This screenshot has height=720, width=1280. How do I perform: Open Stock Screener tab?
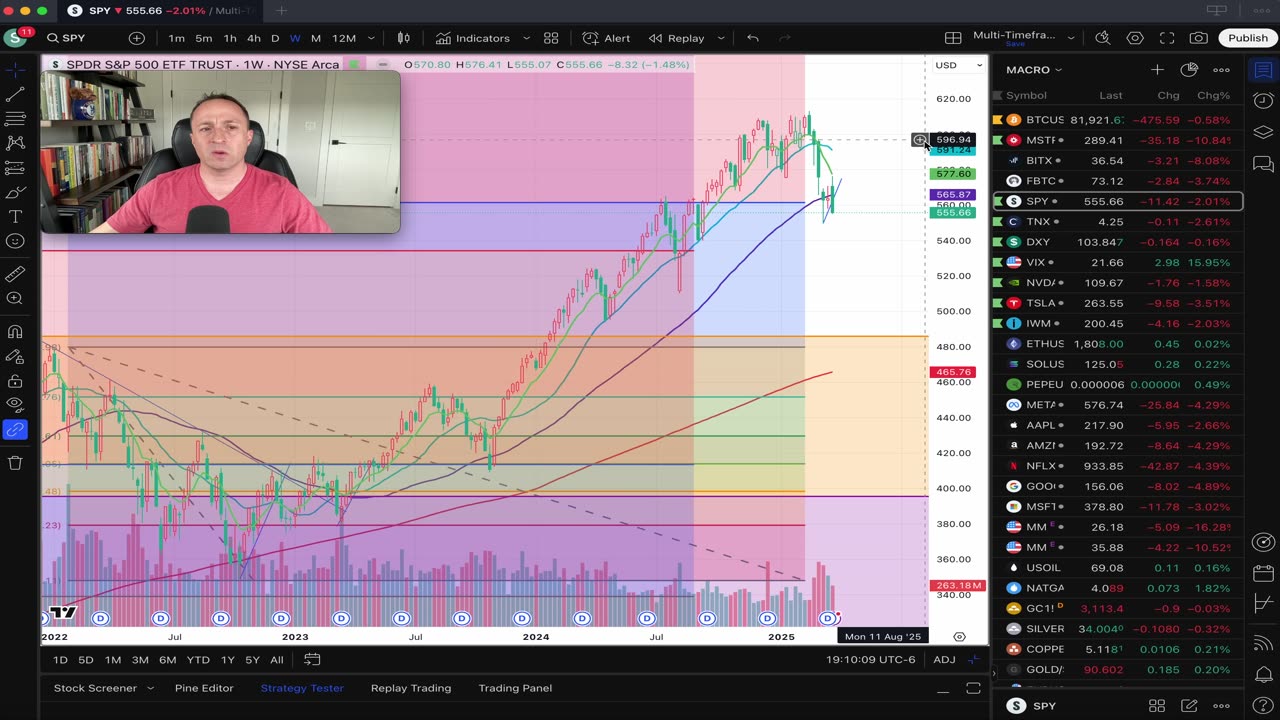pyautogui.click(x=95, y=688)
